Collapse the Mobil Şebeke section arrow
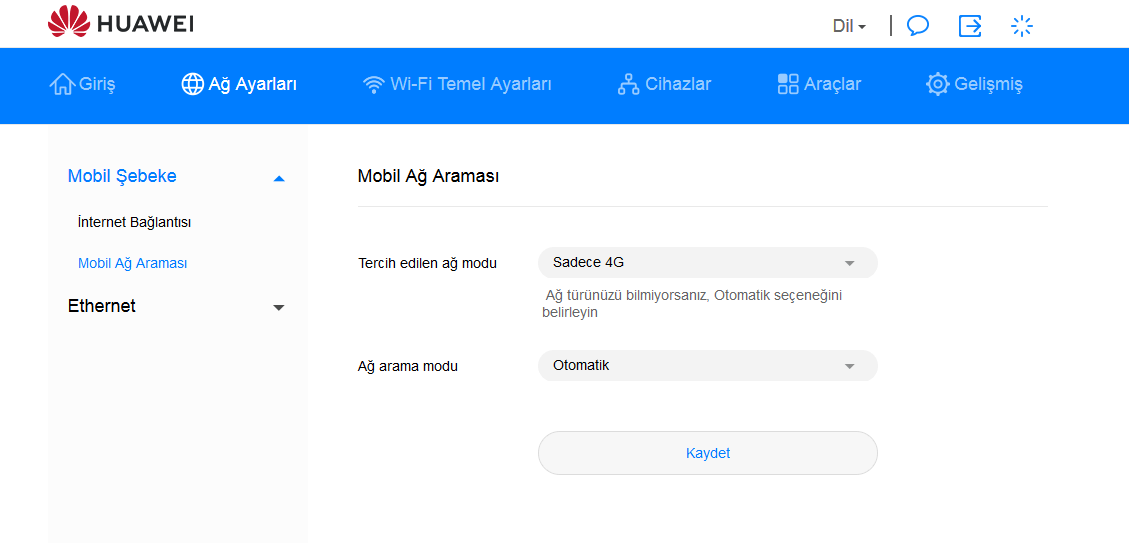 (x=279, y=178)
